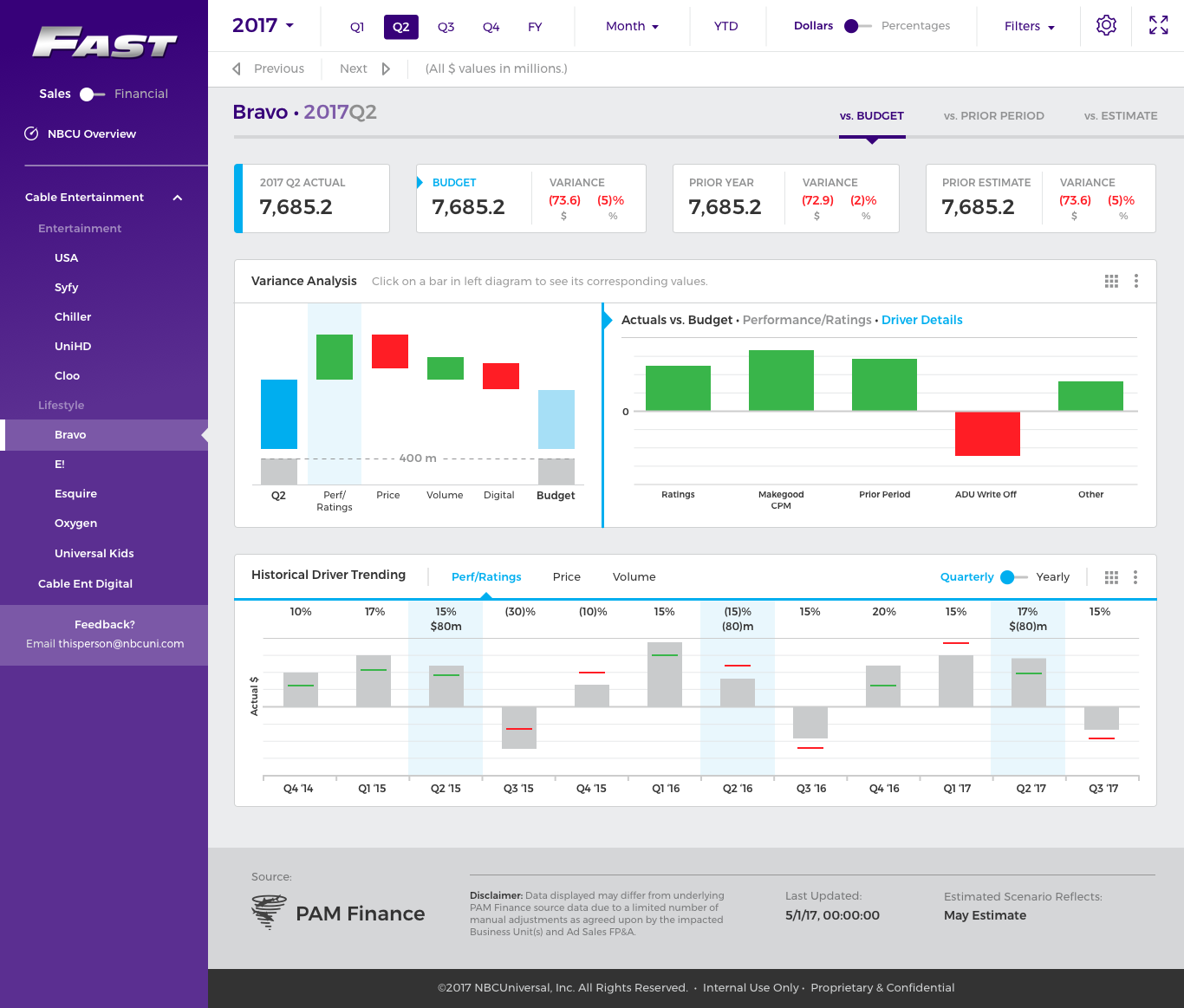The height and width of the screenshot is (1008, 1184).
Task: Collapse the Cable Entertainment section
Action: (x=178, y=198)
